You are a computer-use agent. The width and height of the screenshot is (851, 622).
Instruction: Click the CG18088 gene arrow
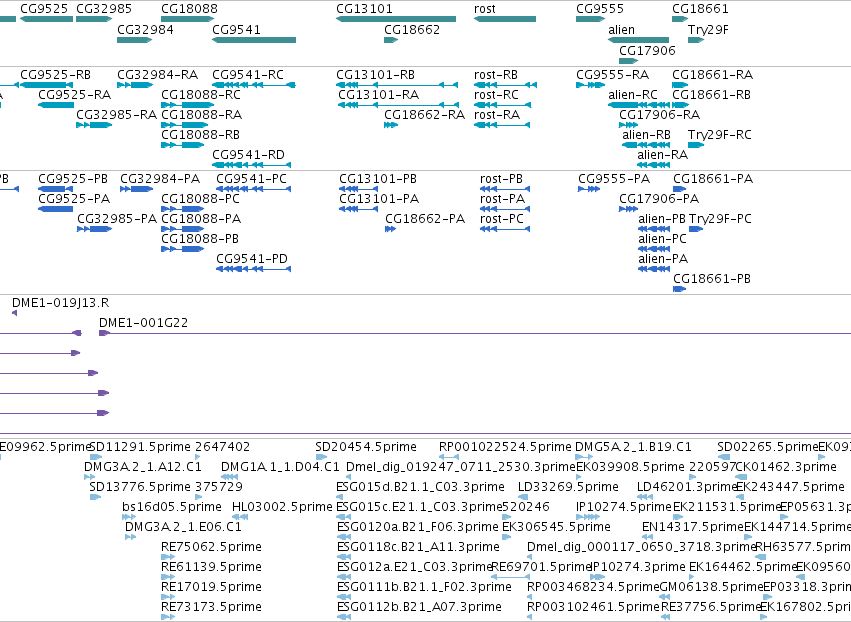coord(188,19)
